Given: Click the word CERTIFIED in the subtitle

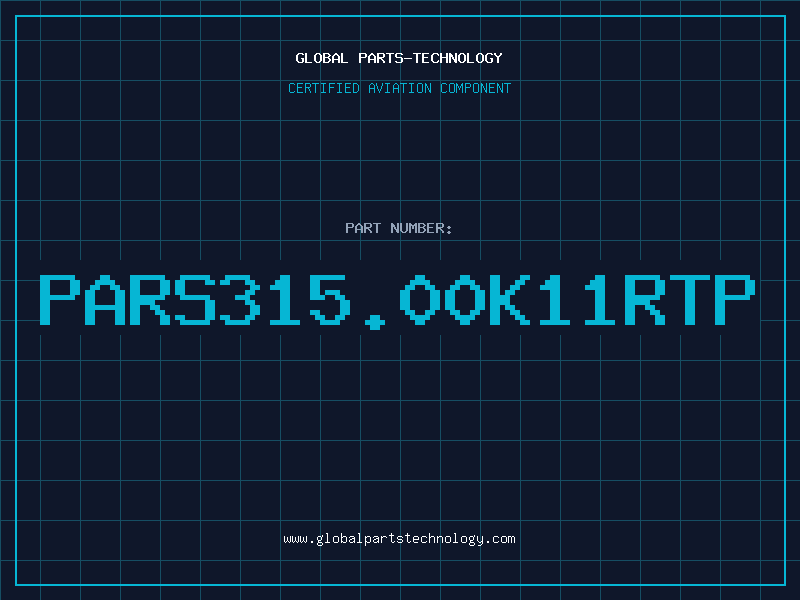Looking at the screenshot, I should click(324, 88).
